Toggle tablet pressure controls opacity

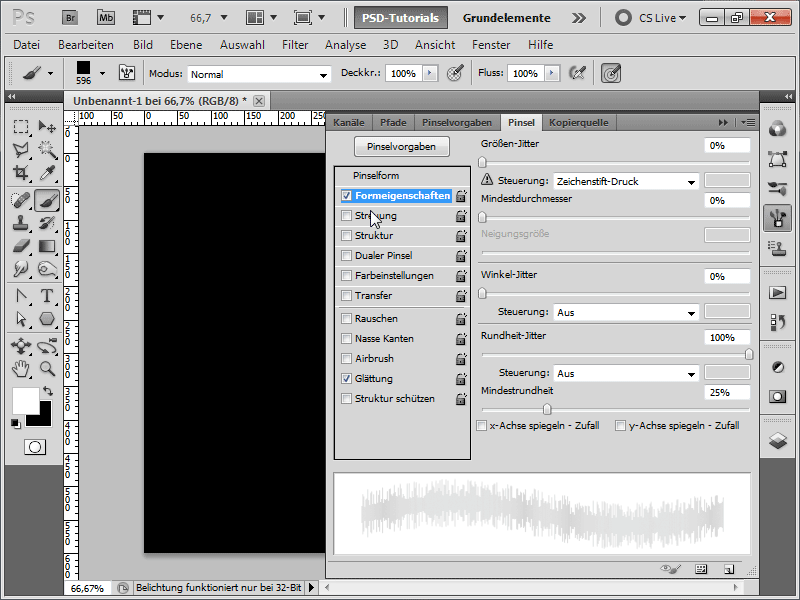(x=455, y=73)
